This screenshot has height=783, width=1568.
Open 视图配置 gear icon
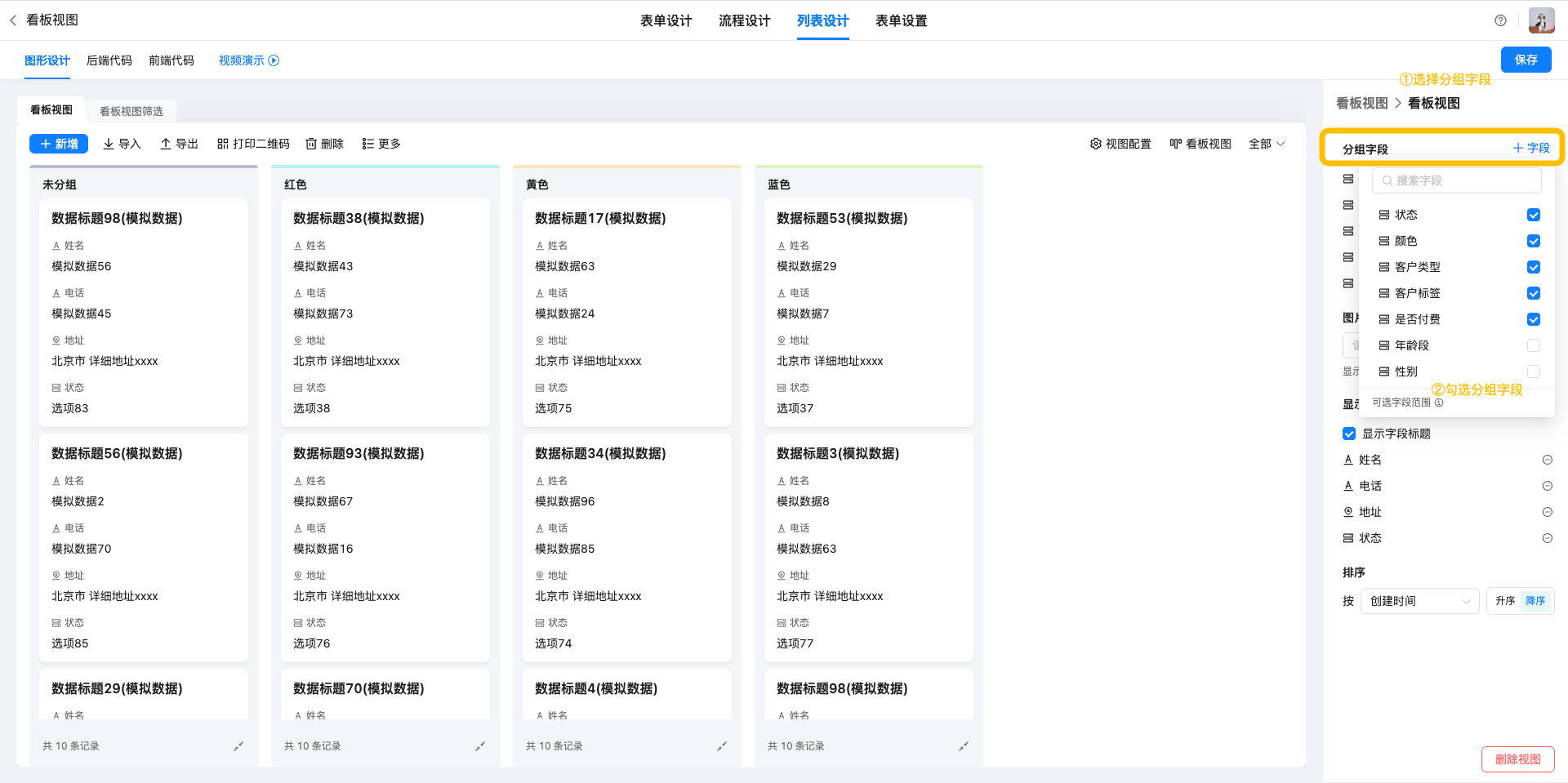point(1095,144)
